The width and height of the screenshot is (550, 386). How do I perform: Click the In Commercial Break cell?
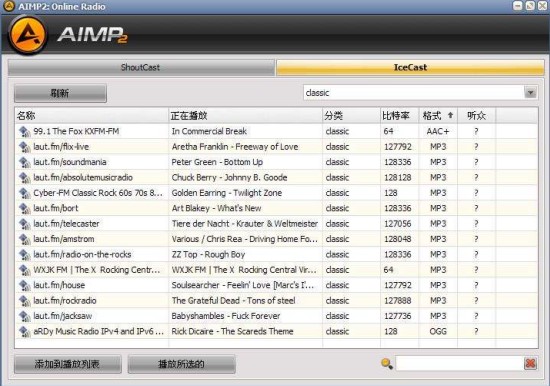coord(209,131)
